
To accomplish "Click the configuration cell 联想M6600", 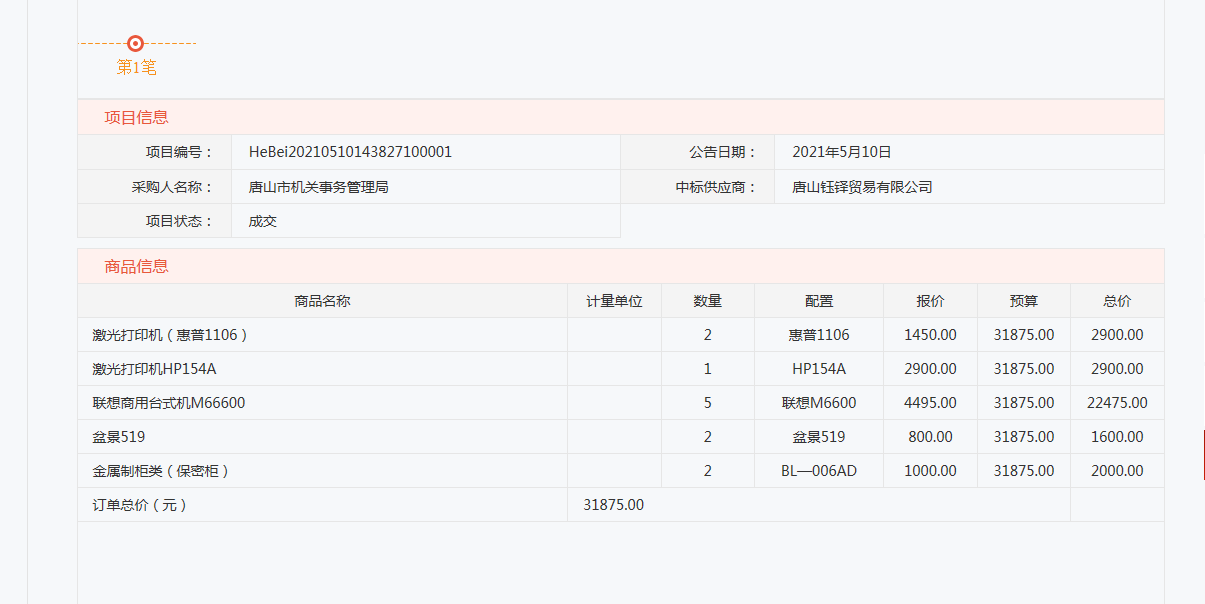I will (819, 403).
